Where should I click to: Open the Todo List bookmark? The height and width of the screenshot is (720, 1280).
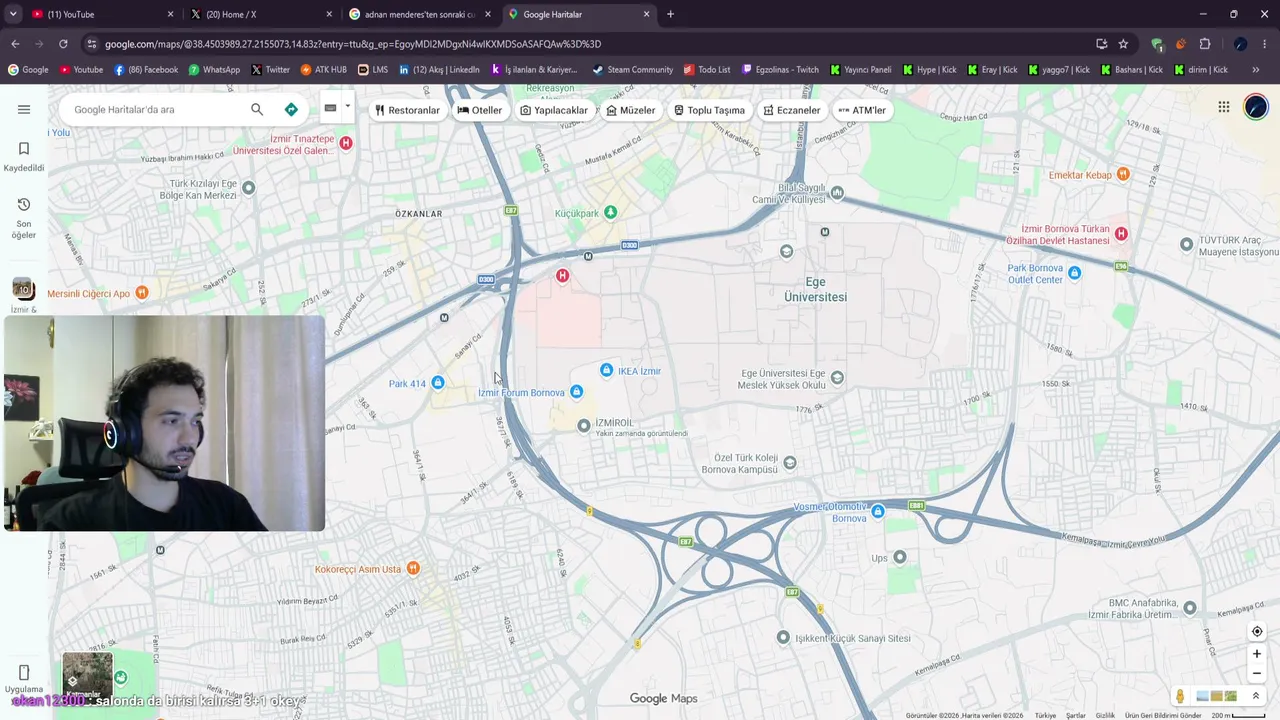tap(707, 70)
